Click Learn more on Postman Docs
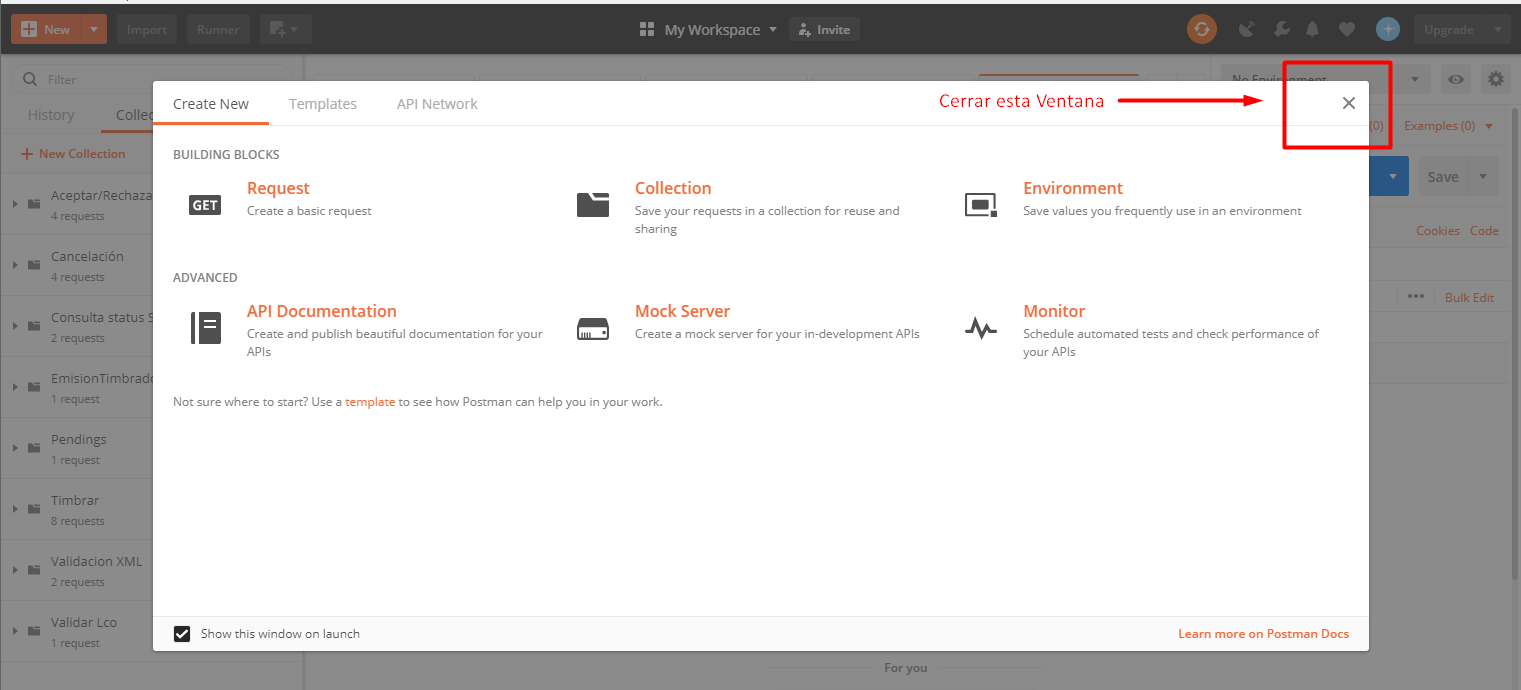 pyautogui.click(x=1263, y=634)
